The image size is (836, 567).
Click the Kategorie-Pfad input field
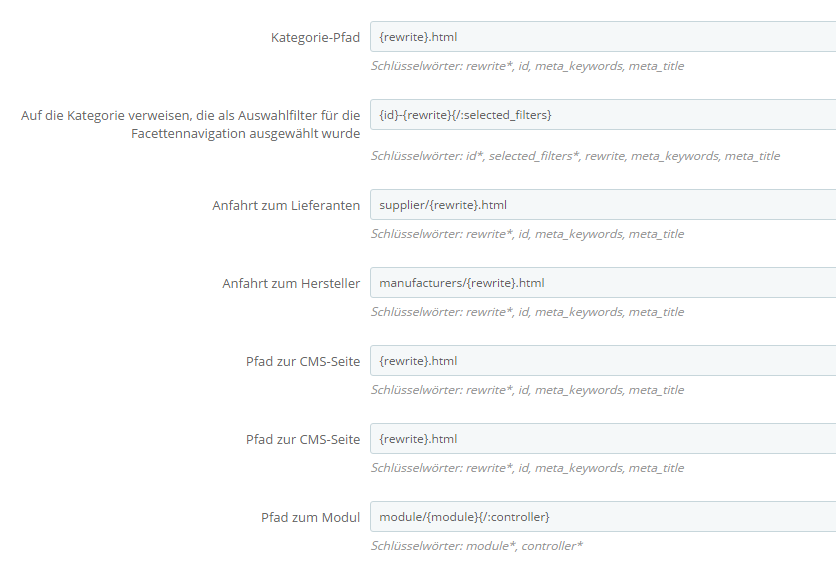click(x=600, y=37)
